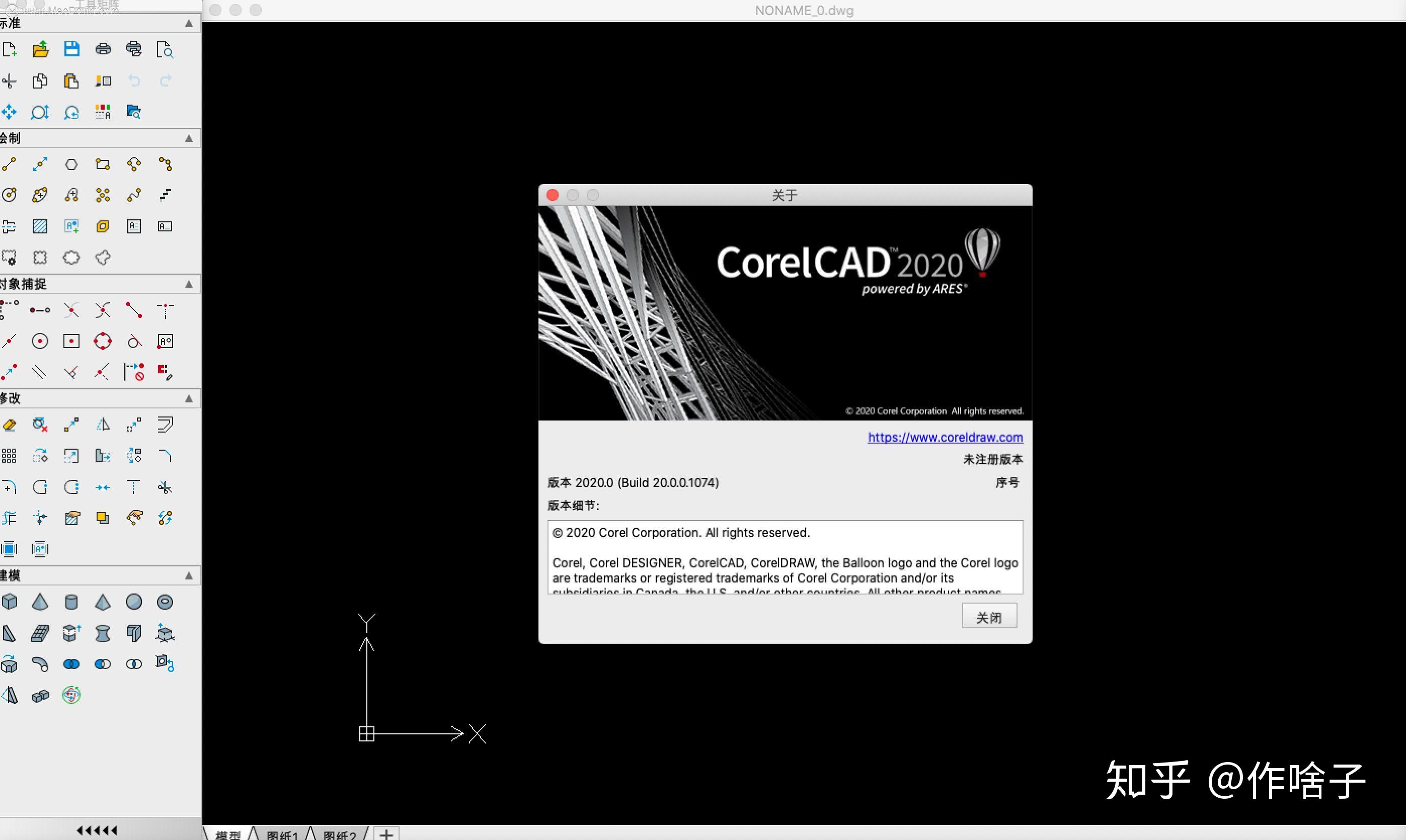Image resolution: width=1406 pixels, height=840 pixels.
Task: Select the Hatch tool
Action: pos(40,226)
